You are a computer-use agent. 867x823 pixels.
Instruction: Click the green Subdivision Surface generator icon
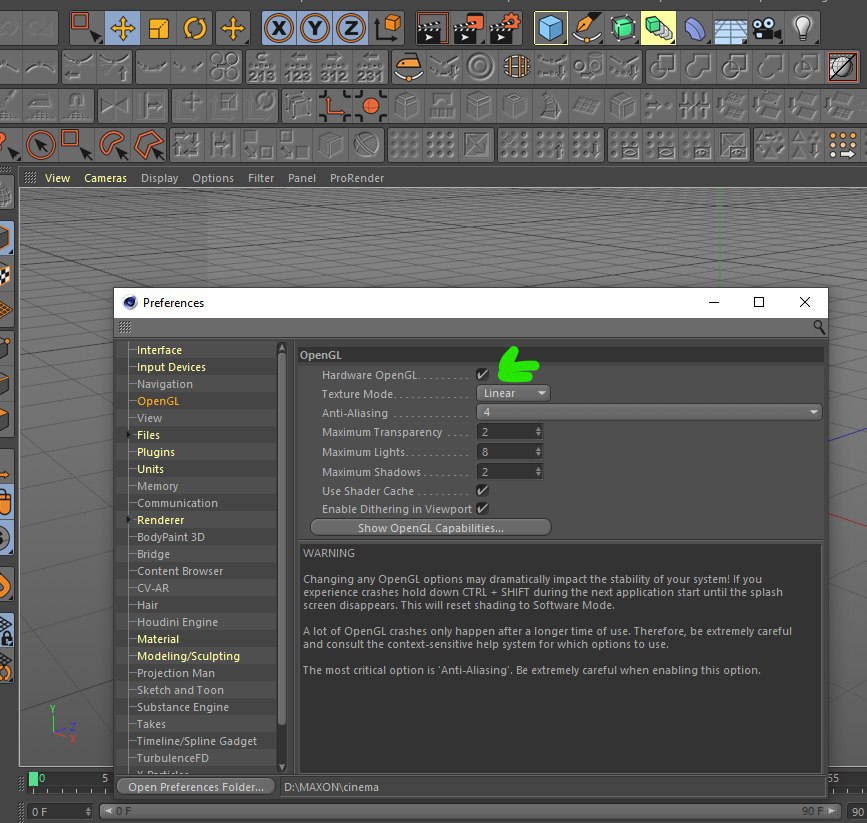[623, 27]
